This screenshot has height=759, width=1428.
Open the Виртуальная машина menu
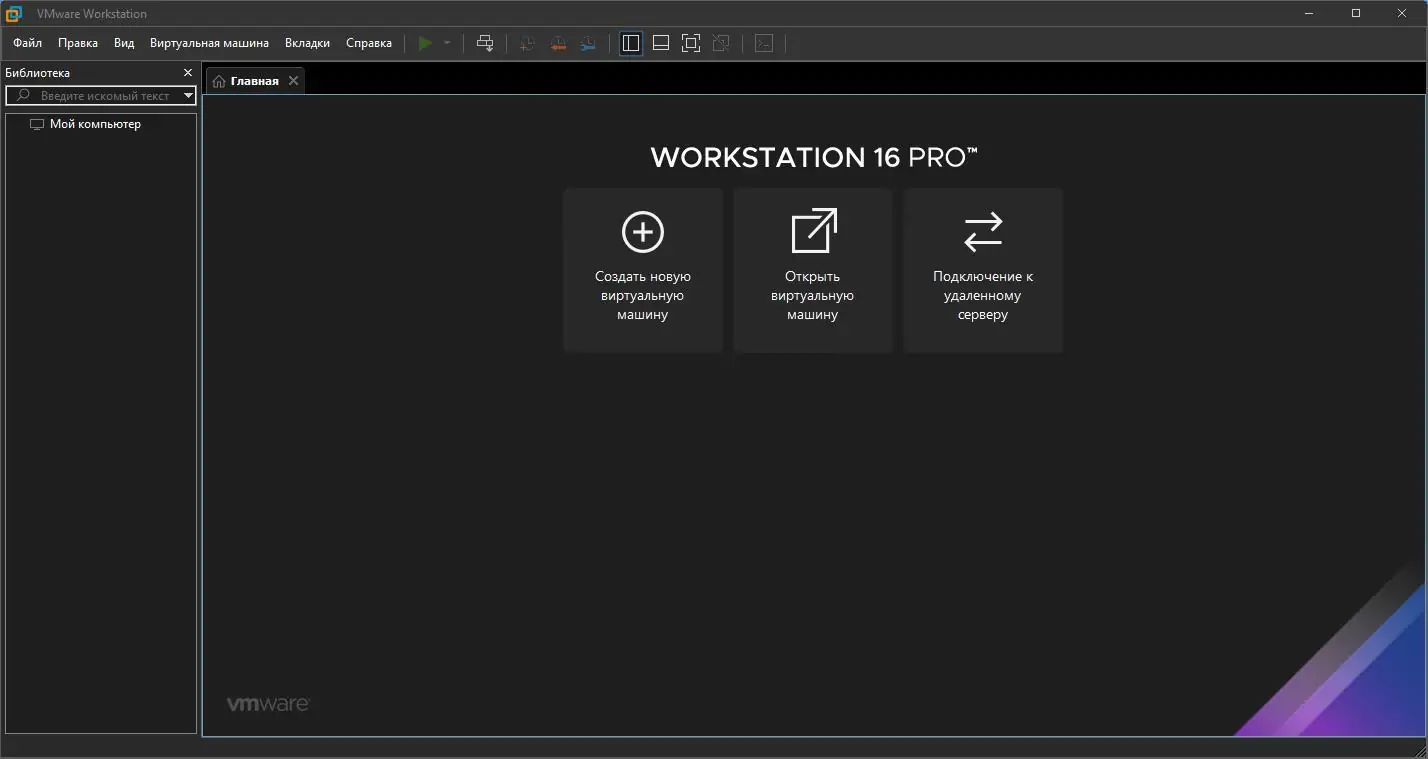pyautogui.click(x=209, y=43)
